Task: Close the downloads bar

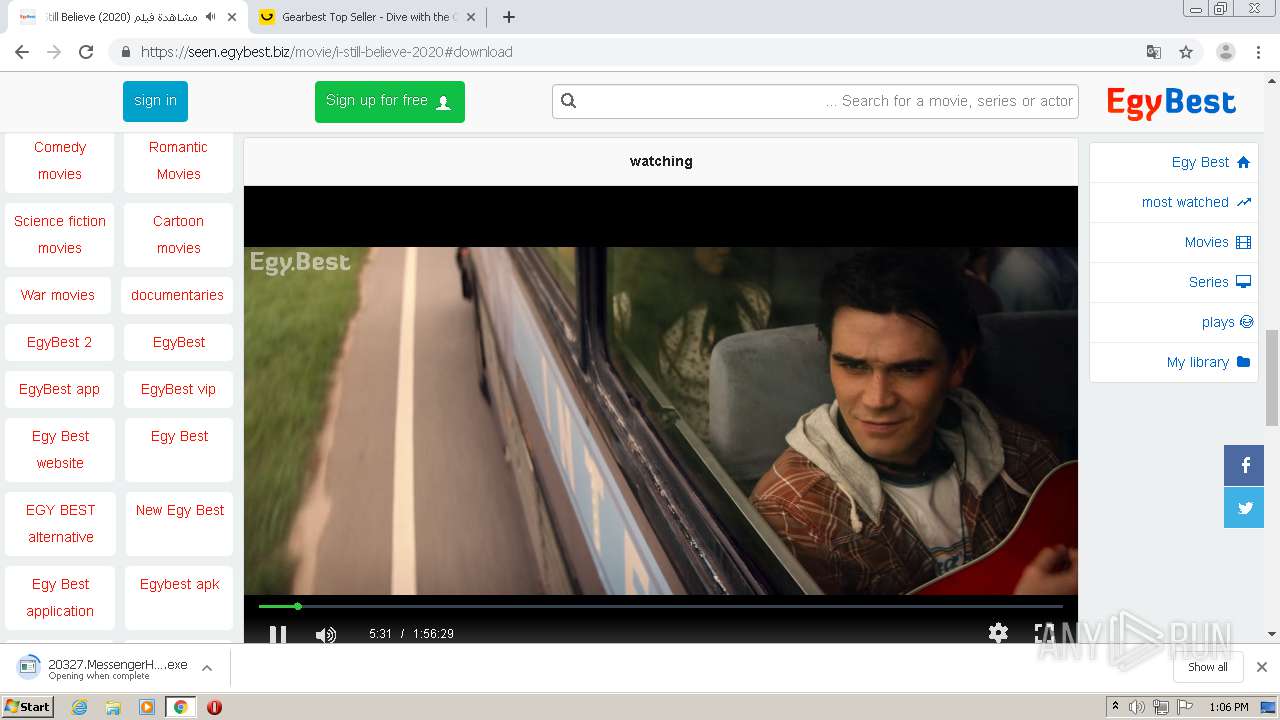Action: [x=1262, y=667]
